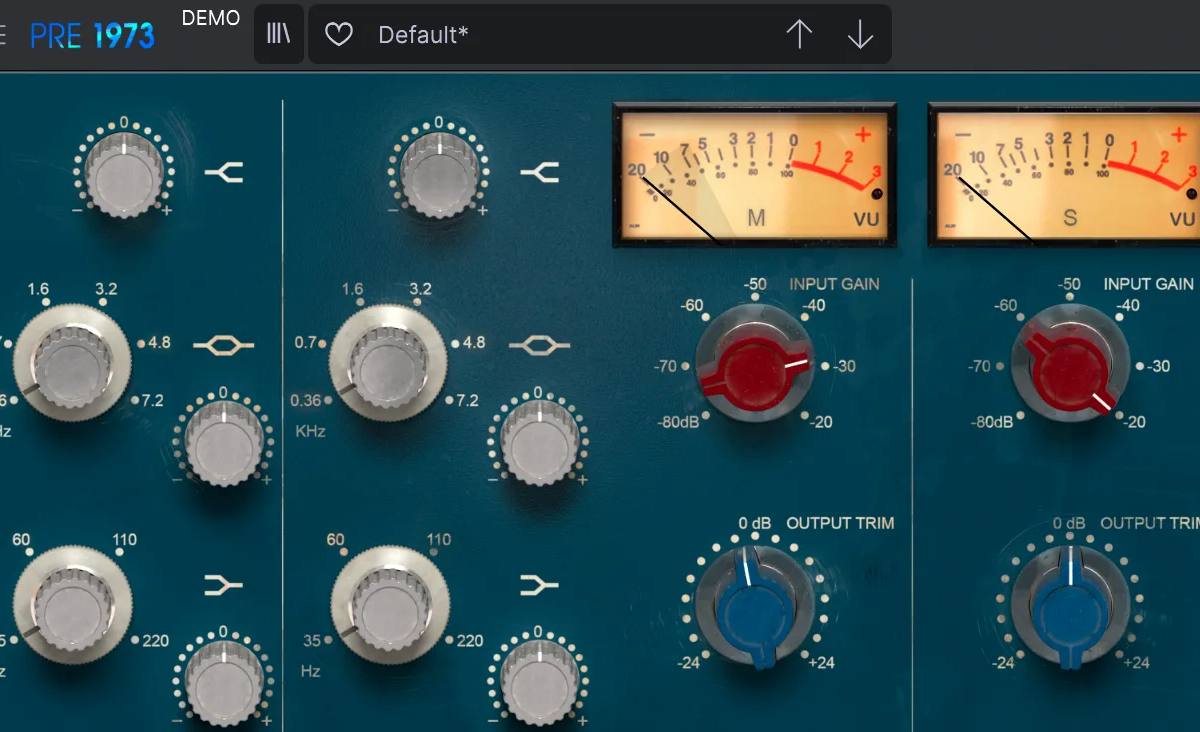Screen dimensions: 1200x732
Task: Select 60 Hz mark in left strip
Action: click(x=21, y=540)
